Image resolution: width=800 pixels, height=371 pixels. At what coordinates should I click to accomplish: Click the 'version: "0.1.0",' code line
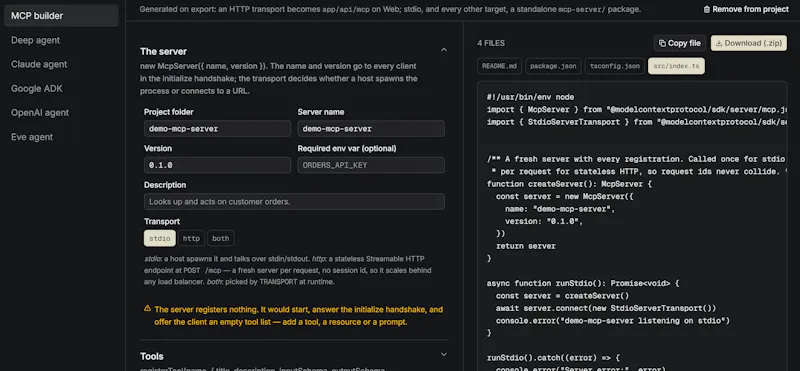click(x=544, y=221)
